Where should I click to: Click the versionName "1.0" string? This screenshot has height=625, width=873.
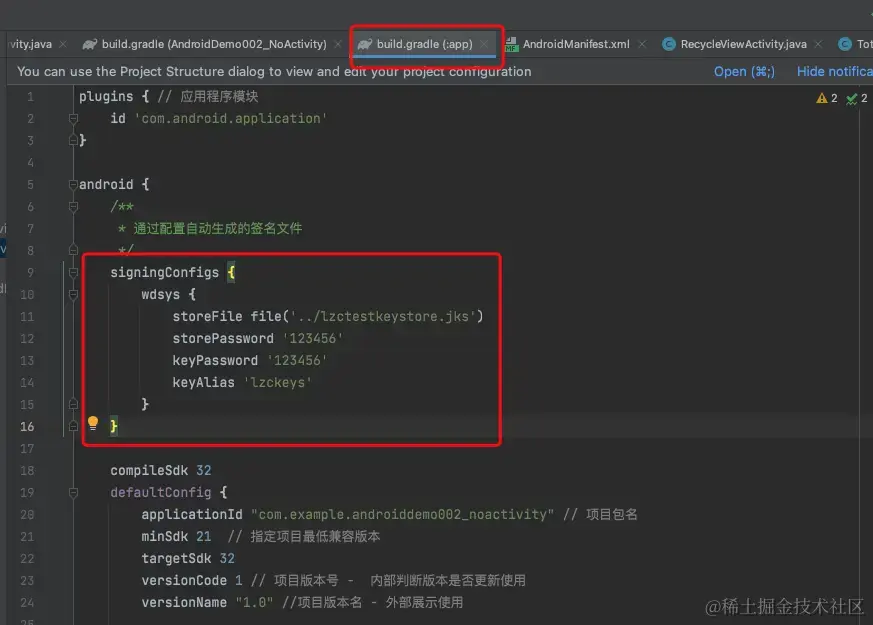pyautogui.click(x=254, y=603)
